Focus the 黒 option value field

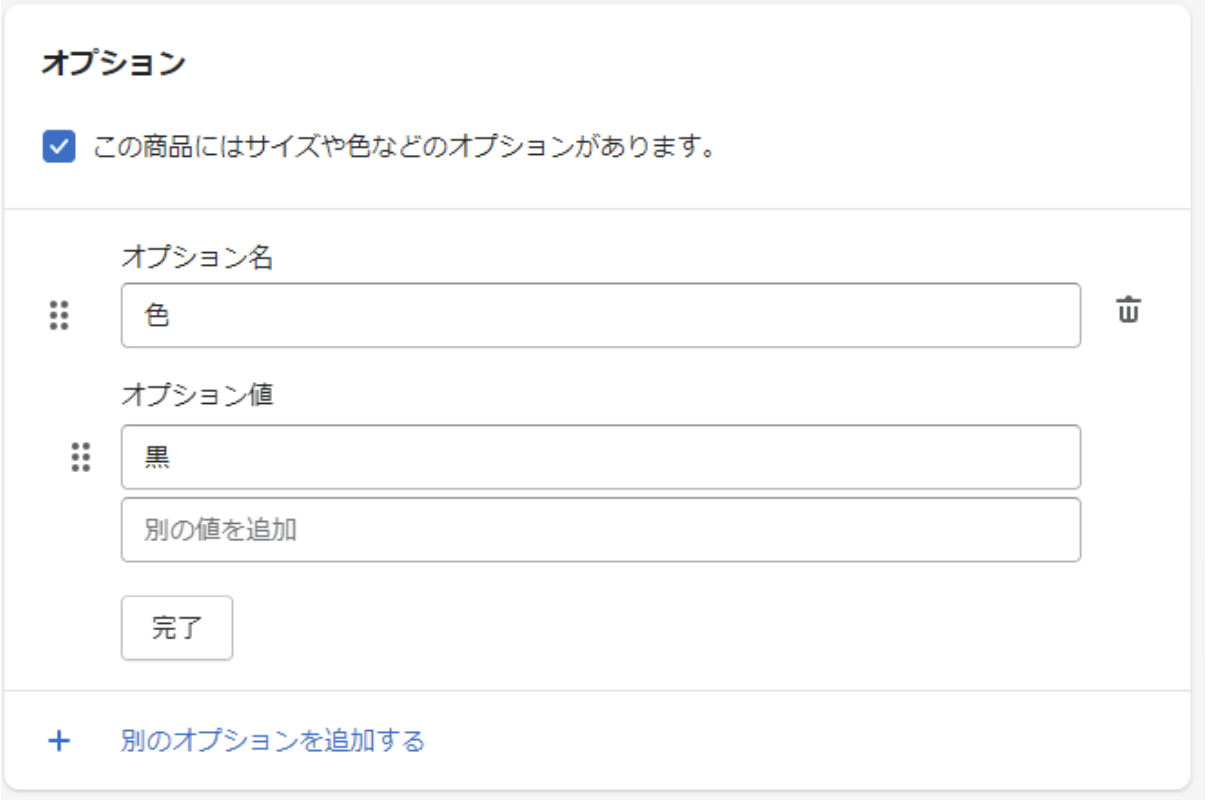[600, 457]
